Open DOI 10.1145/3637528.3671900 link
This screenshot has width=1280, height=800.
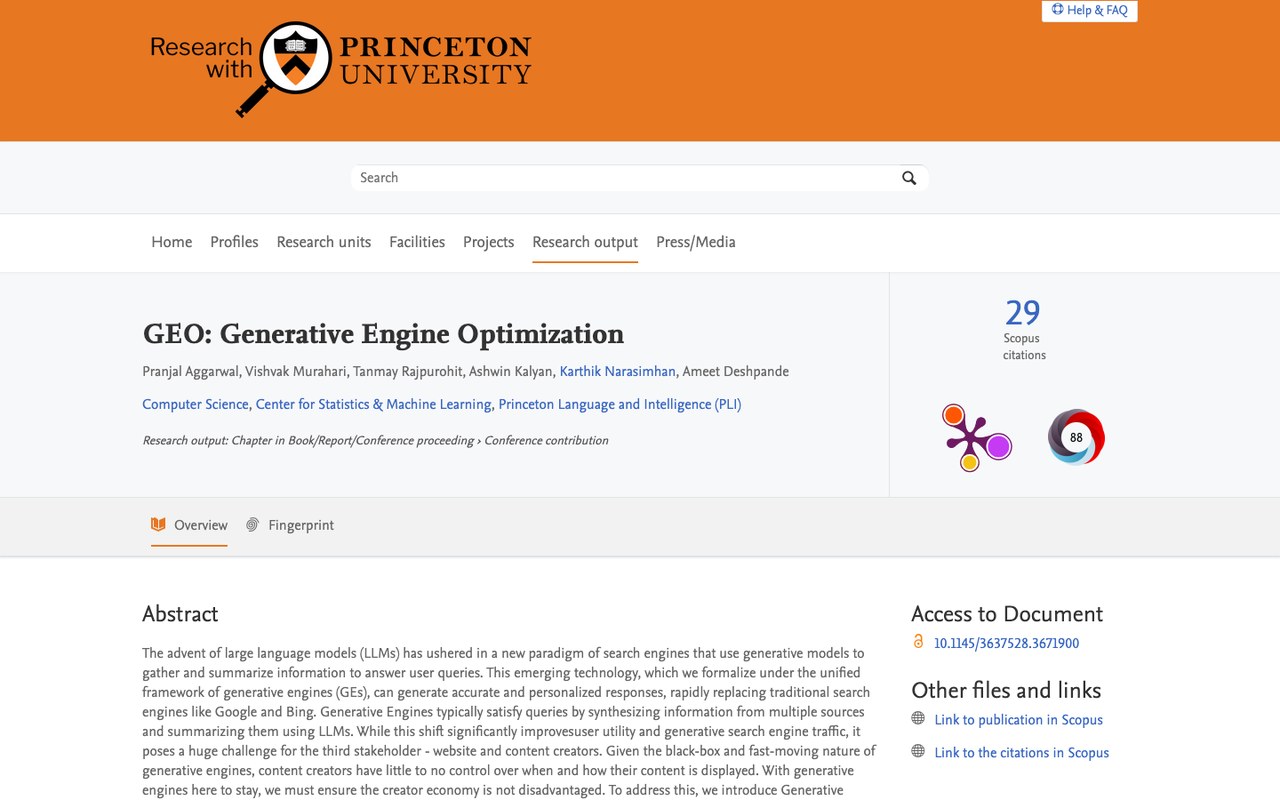click(x=1006, y=644)
